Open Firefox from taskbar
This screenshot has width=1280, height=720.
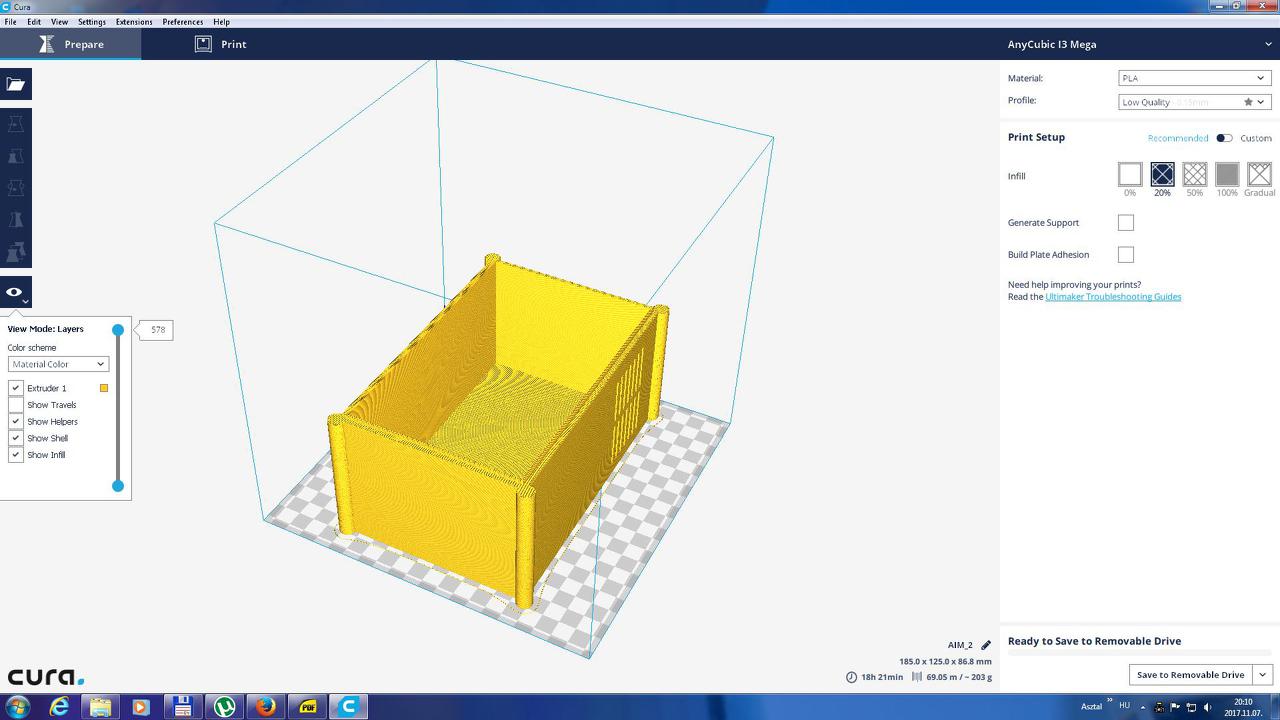pos(265,707)
